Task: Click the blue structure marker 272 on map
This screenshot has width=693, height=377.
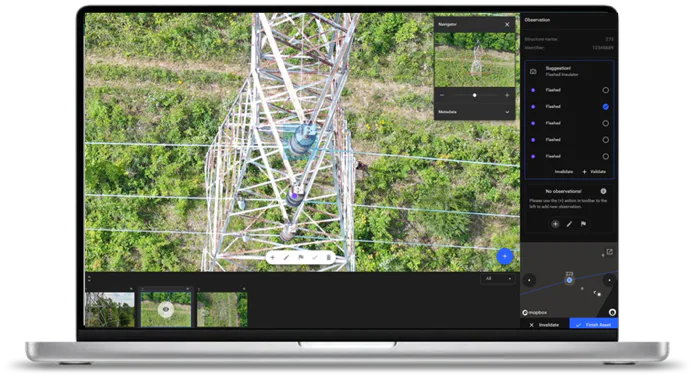Action: click(569, 280)
